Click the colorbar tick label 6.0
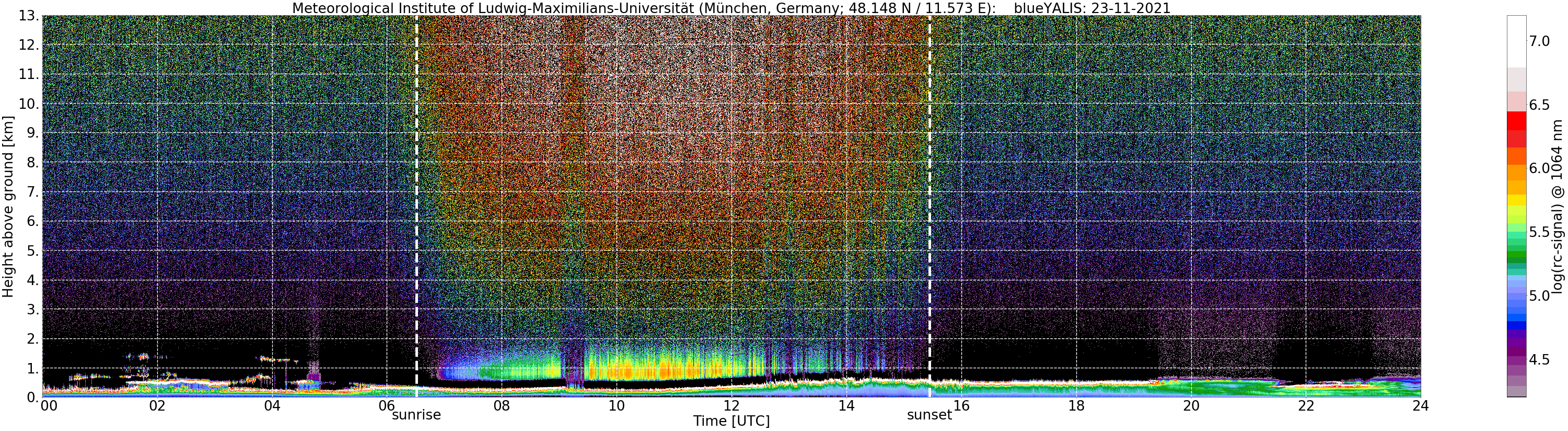 (x=1540, y=168)
